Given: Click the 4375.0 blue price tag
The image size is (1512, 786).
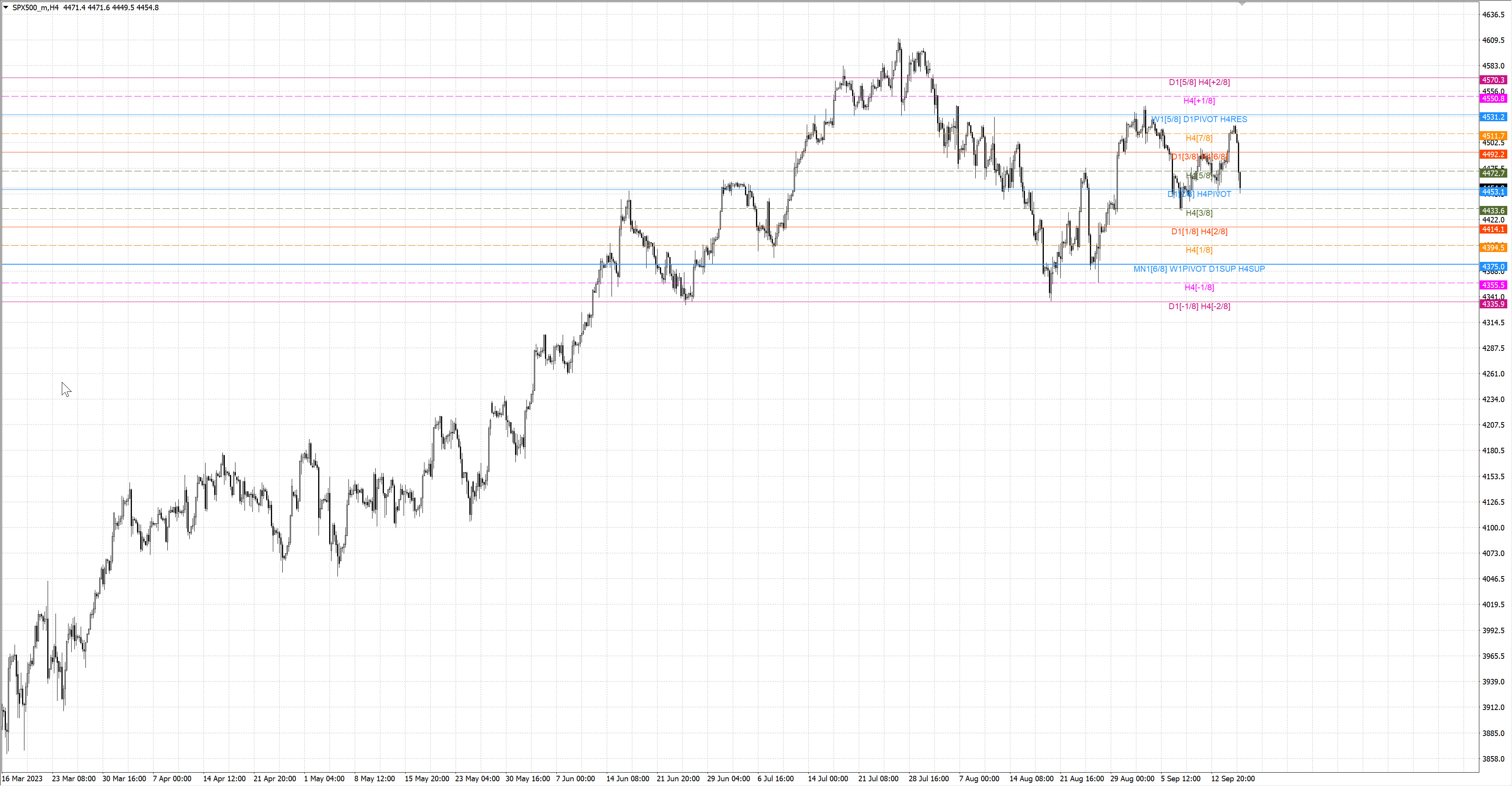Looking at the screenshot, I should [x=1493, y=267].
